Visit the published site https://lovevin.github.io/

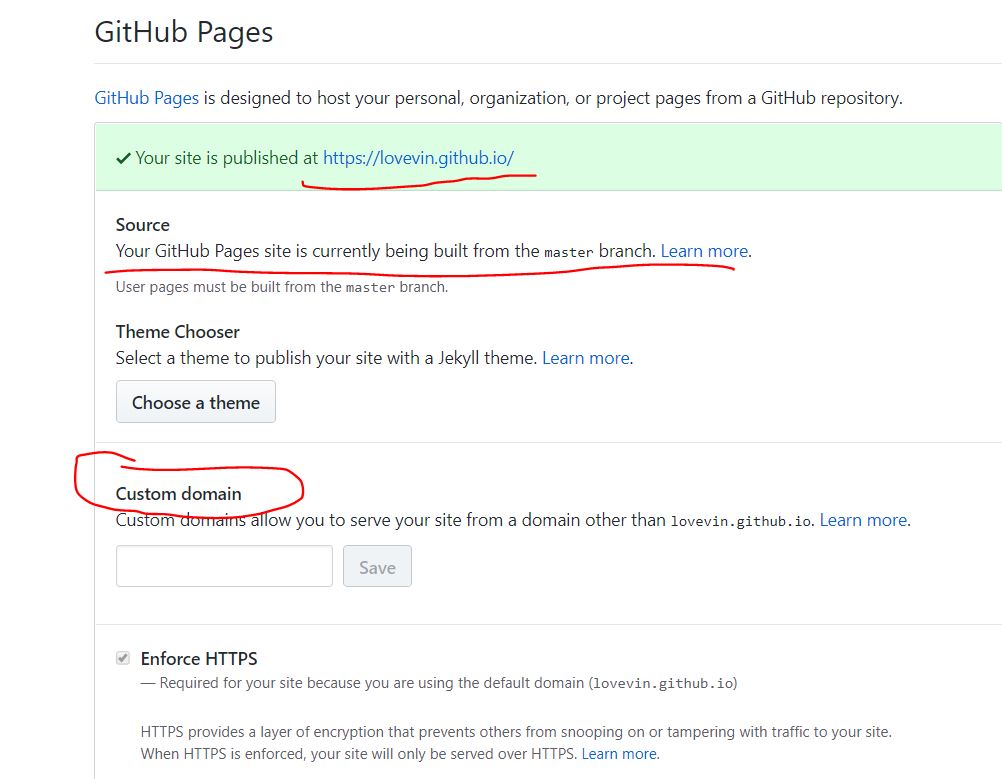tap(418, 158)
